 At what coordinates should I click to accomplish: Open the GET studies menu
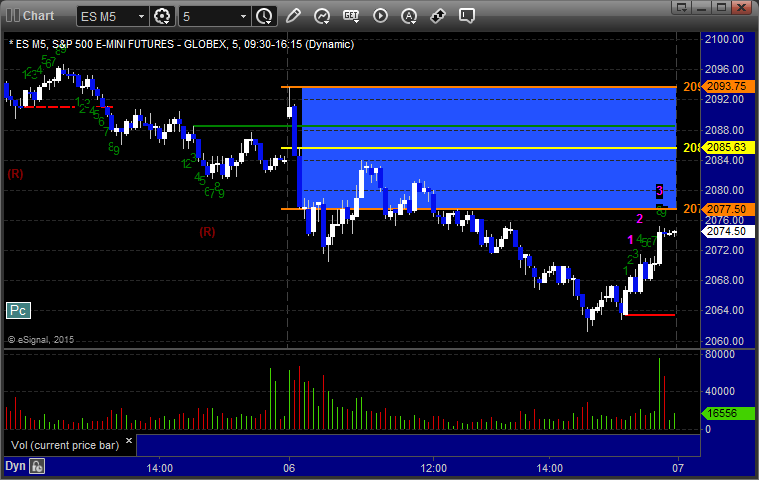(351, 16)
